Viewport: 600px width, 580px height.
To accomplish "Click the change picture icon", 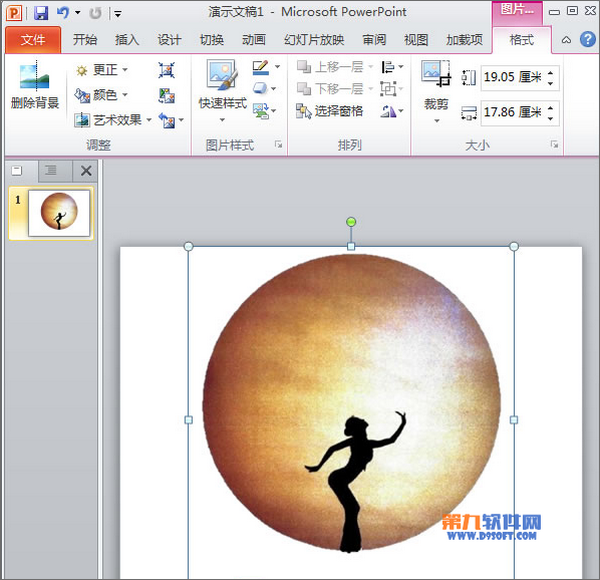I will tap(166, 96).
